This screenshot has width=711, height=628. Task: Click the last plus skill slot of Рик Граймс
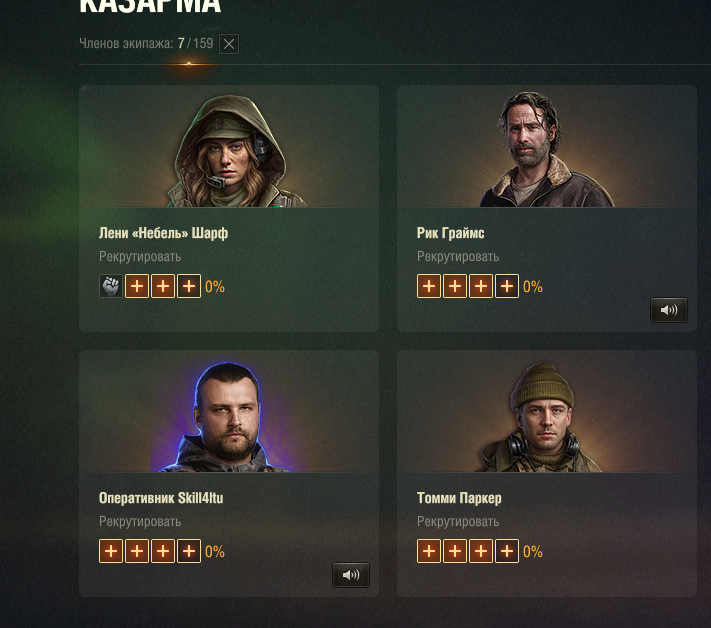[507, 286]
